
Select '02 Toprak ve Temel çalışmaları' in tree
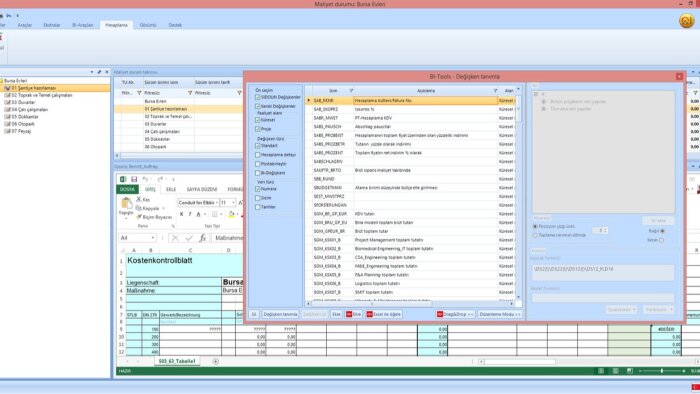click(42, 95)
